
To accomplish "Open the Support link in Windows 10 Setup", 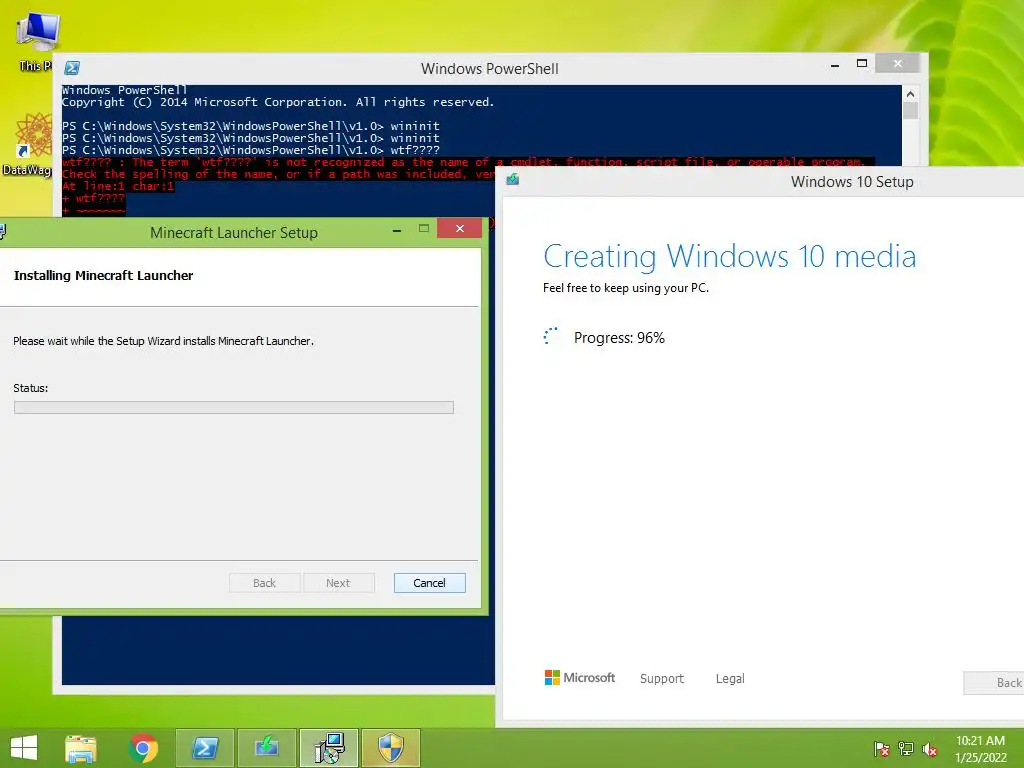I will (x=662, y=679).
